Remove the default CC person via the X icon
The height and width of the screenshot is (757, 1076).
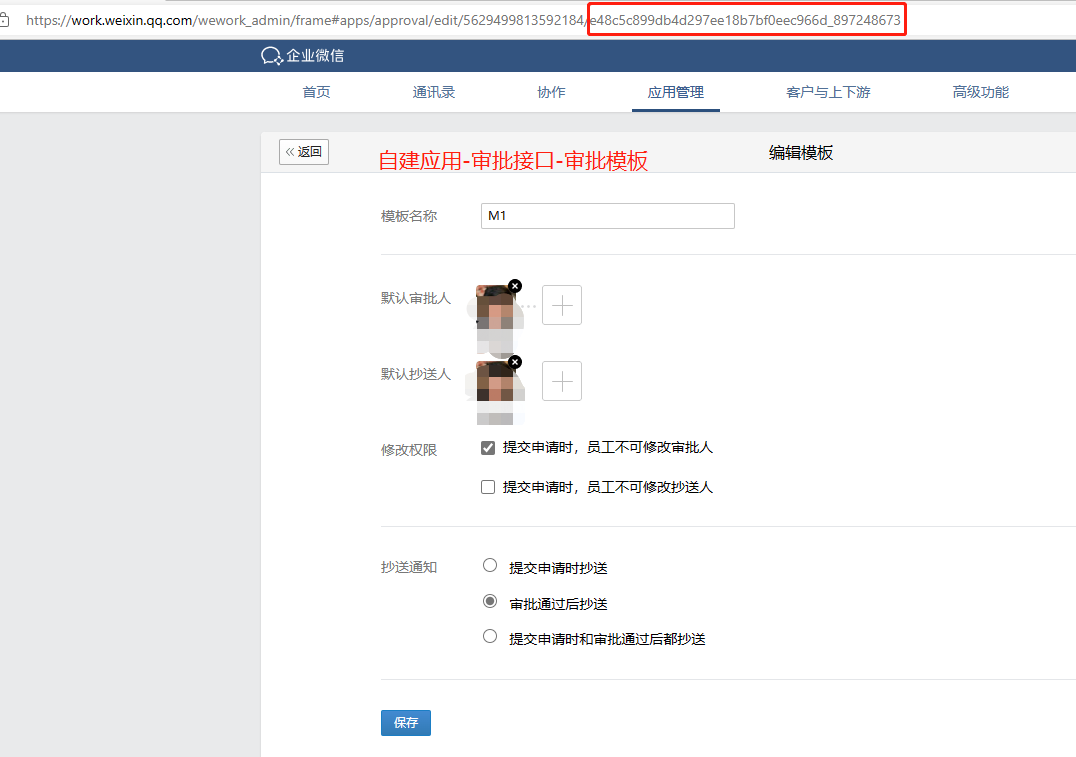[515, 362]
